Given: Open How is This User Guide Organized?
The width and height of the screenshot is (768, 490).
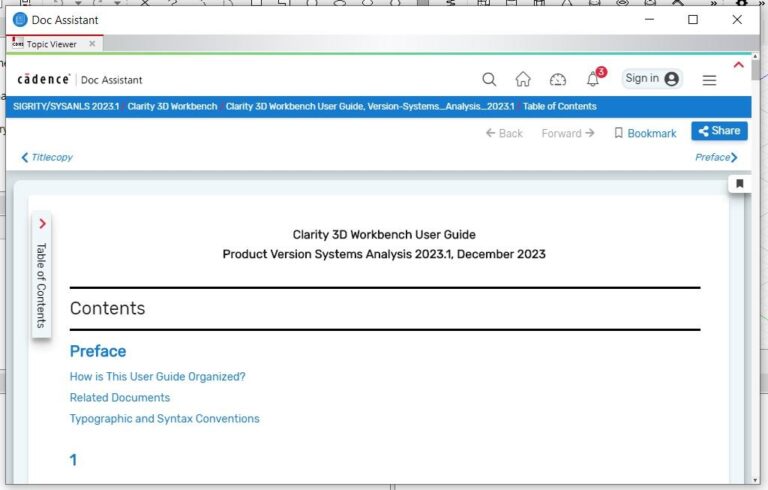Looking at the screenshot, I should [157, 376].
